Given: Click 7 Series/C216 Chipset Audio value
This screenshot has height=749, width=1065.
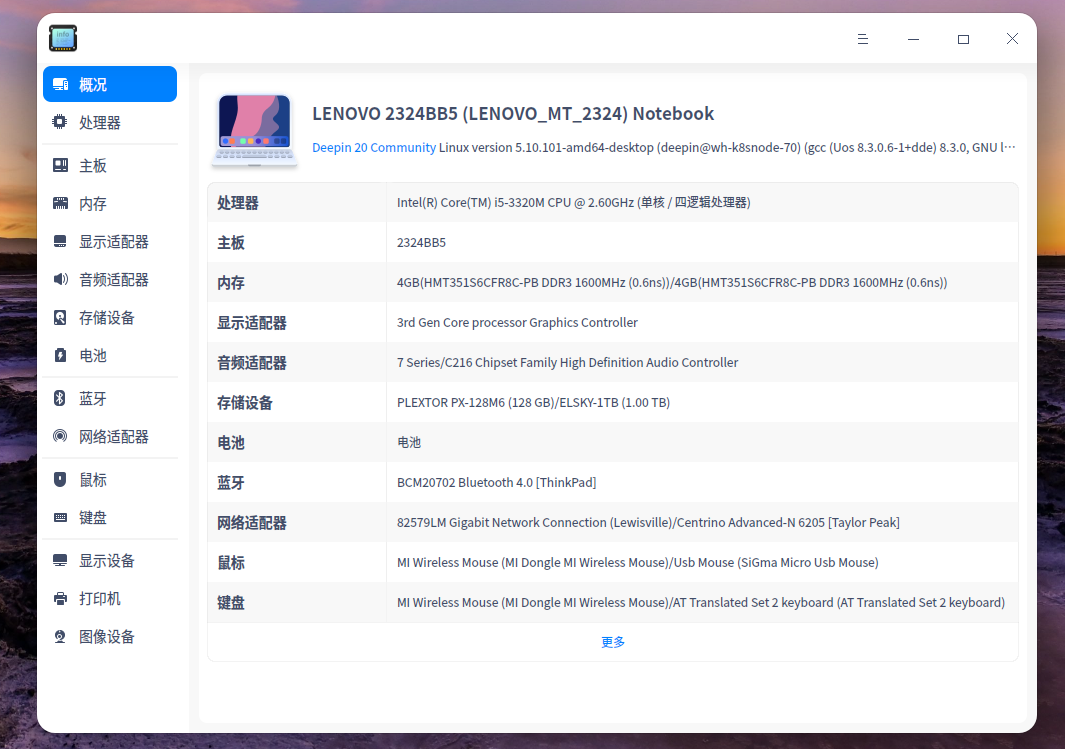Looking at the screenshot, I should click(567, 363).
